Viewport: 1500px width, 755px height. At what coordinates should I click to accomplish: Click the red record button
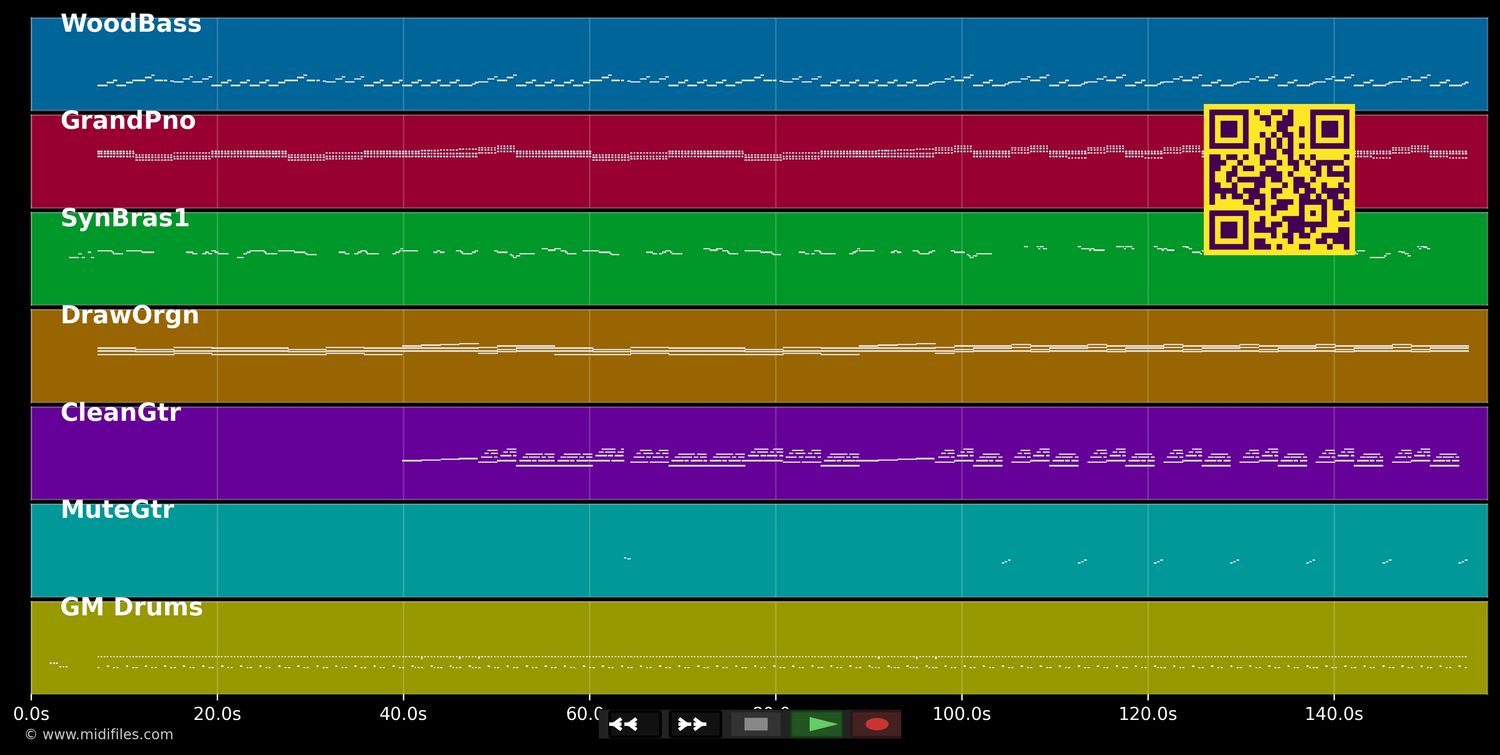(877, 724)
